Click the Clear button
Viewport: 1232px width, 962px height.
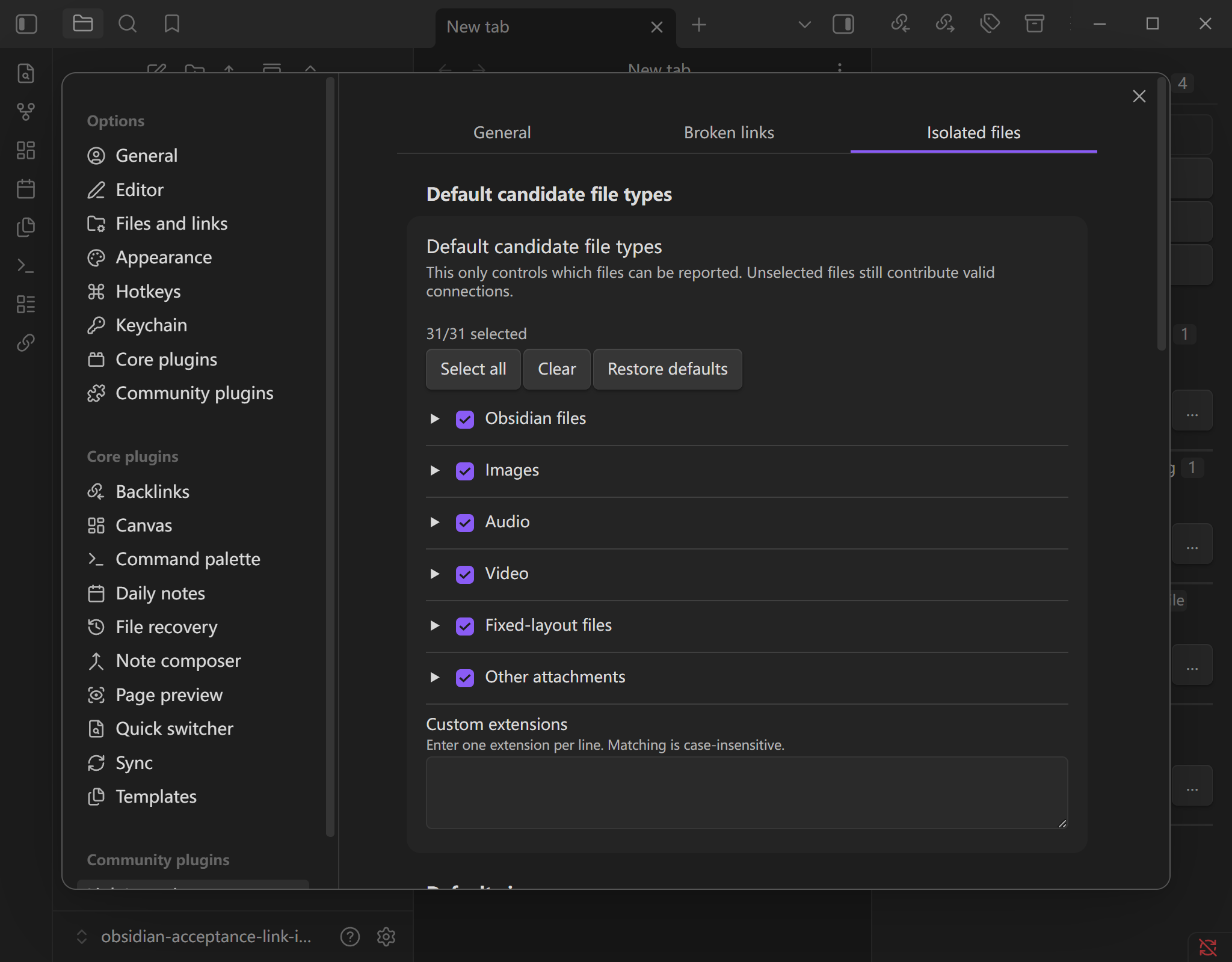click(x=557, y=369)
